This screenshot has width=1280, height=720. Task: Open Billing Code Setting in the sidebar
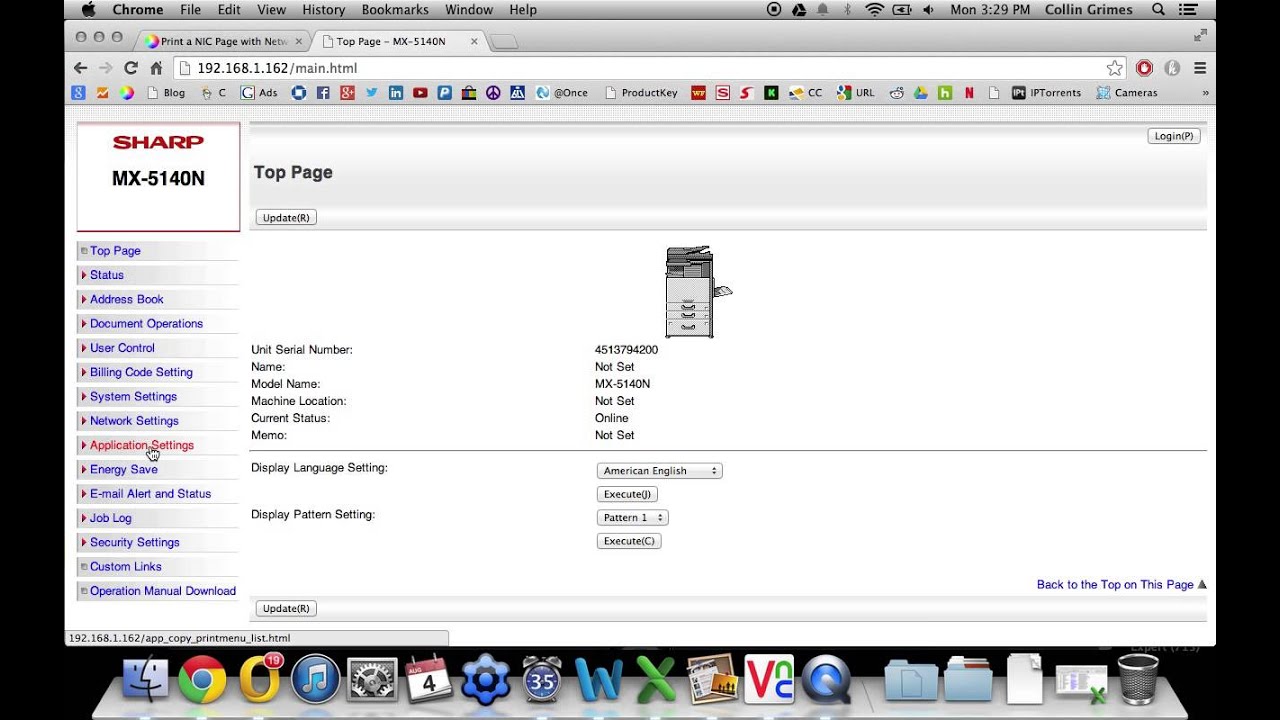(141, 372)
